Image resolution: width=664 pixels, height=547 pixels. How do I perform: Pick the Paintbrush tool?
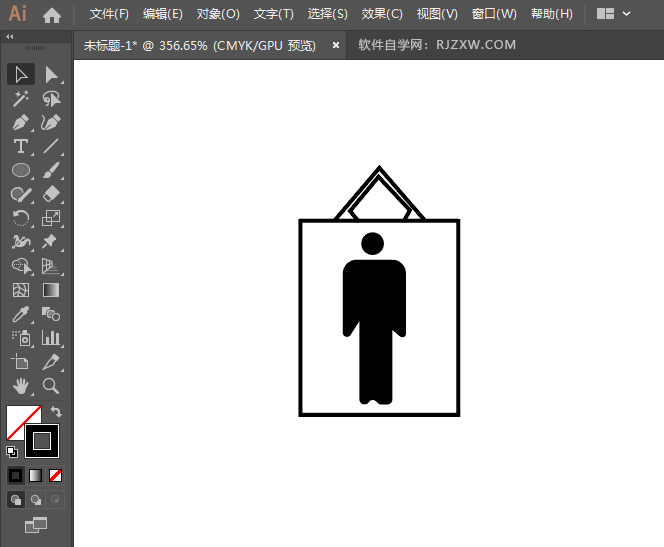tap(51, 170)
